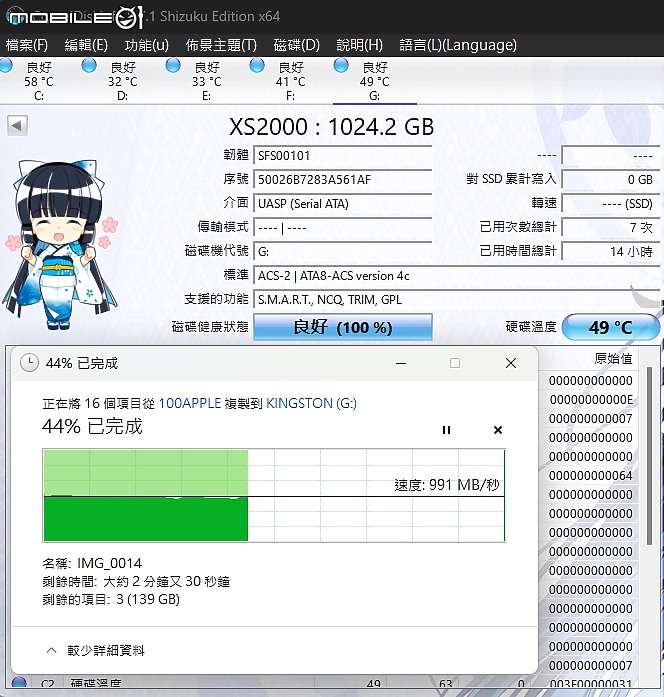Click the blue status orb for drive G:

[x=341, y=65]
